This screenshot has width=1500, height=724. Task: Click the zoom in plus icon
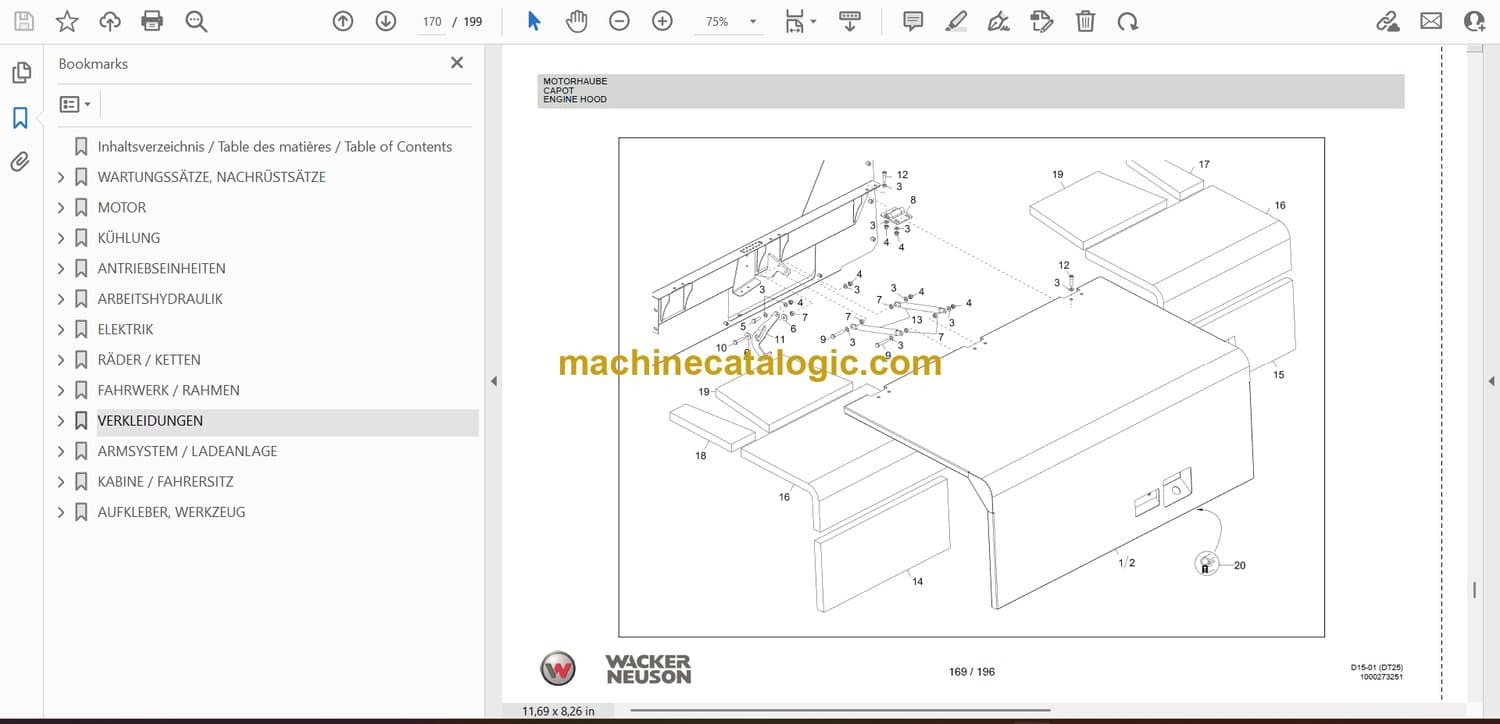[662, 21]
